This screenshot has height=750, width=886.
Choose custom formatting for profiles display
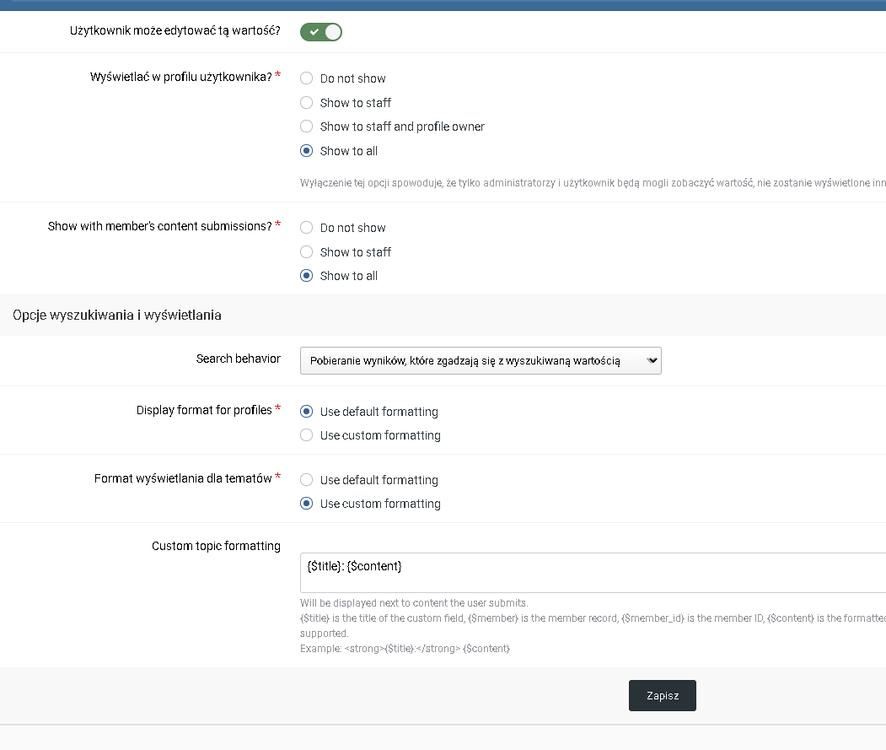coord(307,436)
